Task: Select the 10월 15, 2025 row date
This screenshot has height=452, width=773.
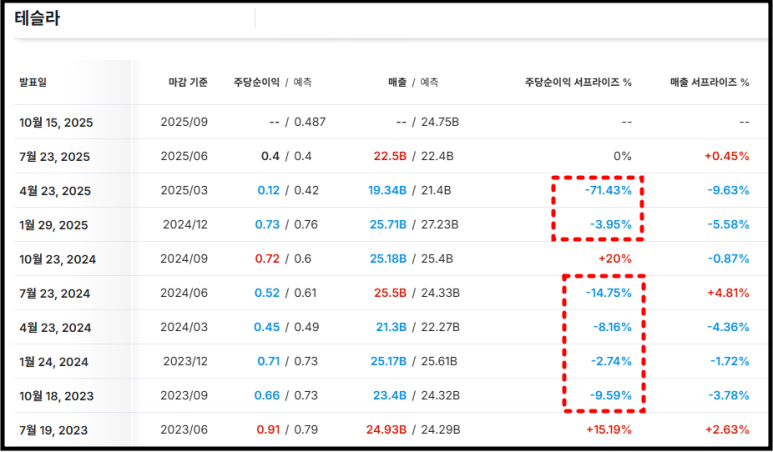Action: (x=56, y=123)
